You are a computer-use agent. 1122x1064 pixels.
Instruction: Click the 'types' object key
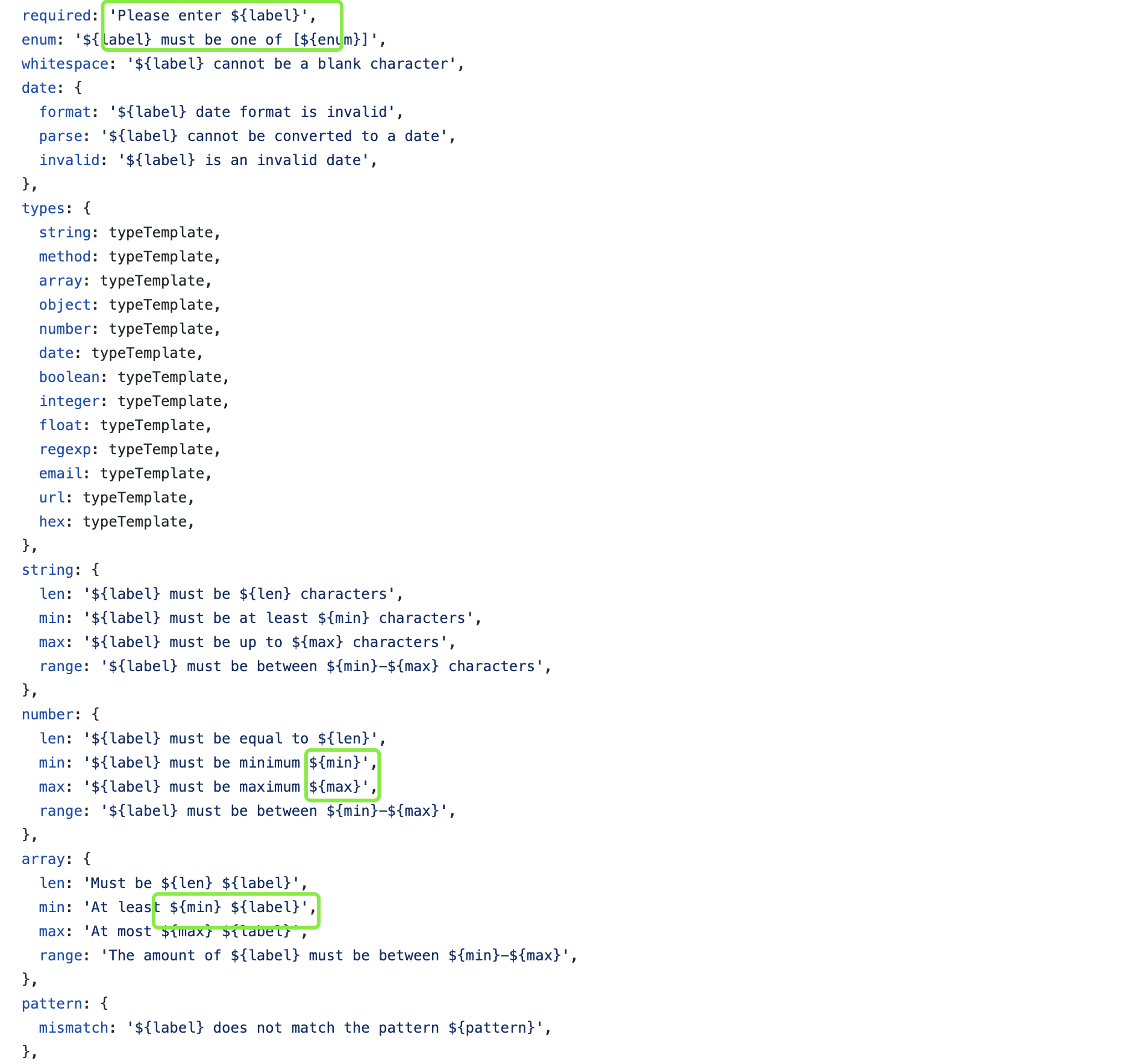tap(43, 208)
